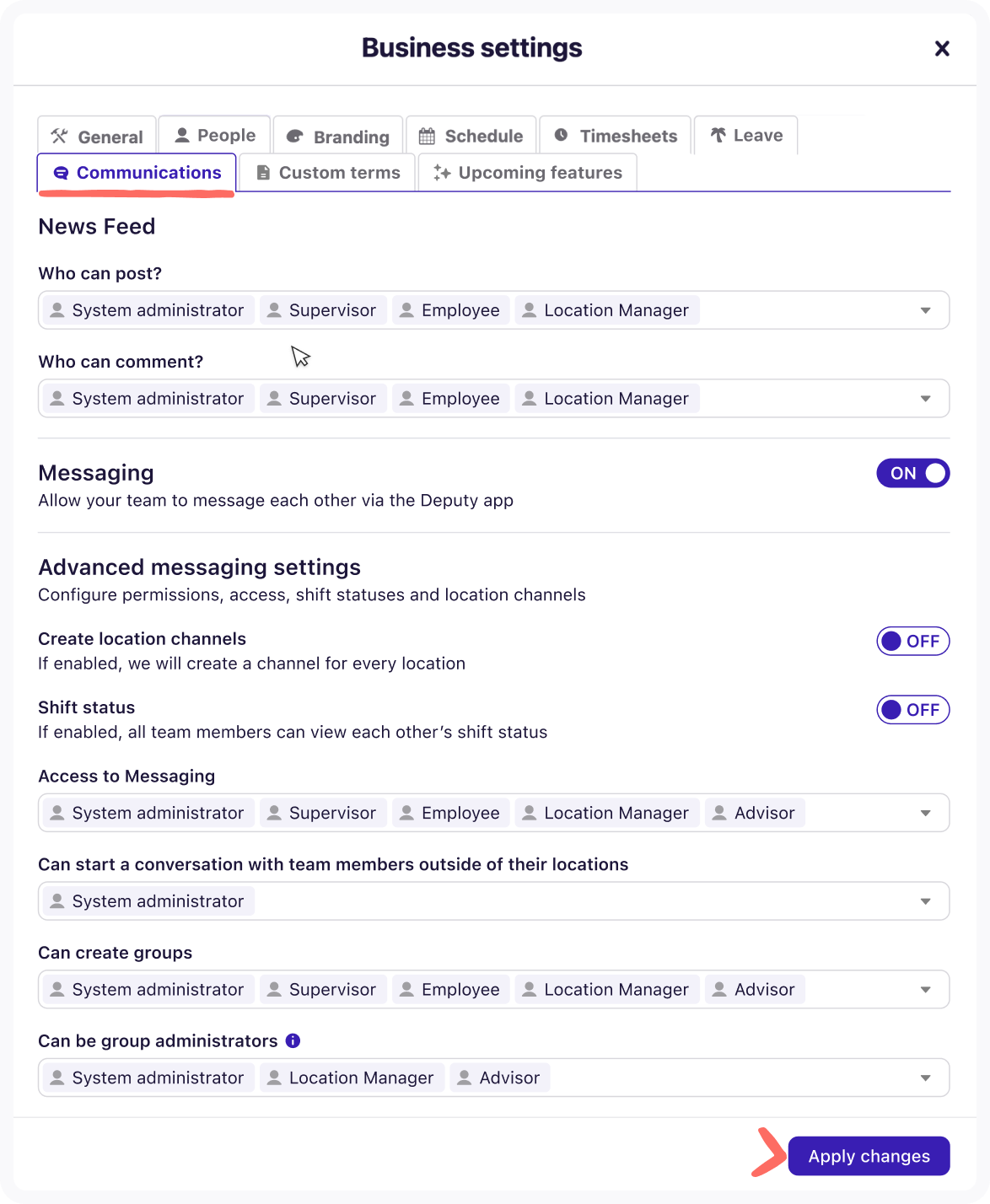The height and width of the screenshot is (1204, 990).
Task: Click the info icon beside Can be group administrators
Action: [x=293, y=1040]
